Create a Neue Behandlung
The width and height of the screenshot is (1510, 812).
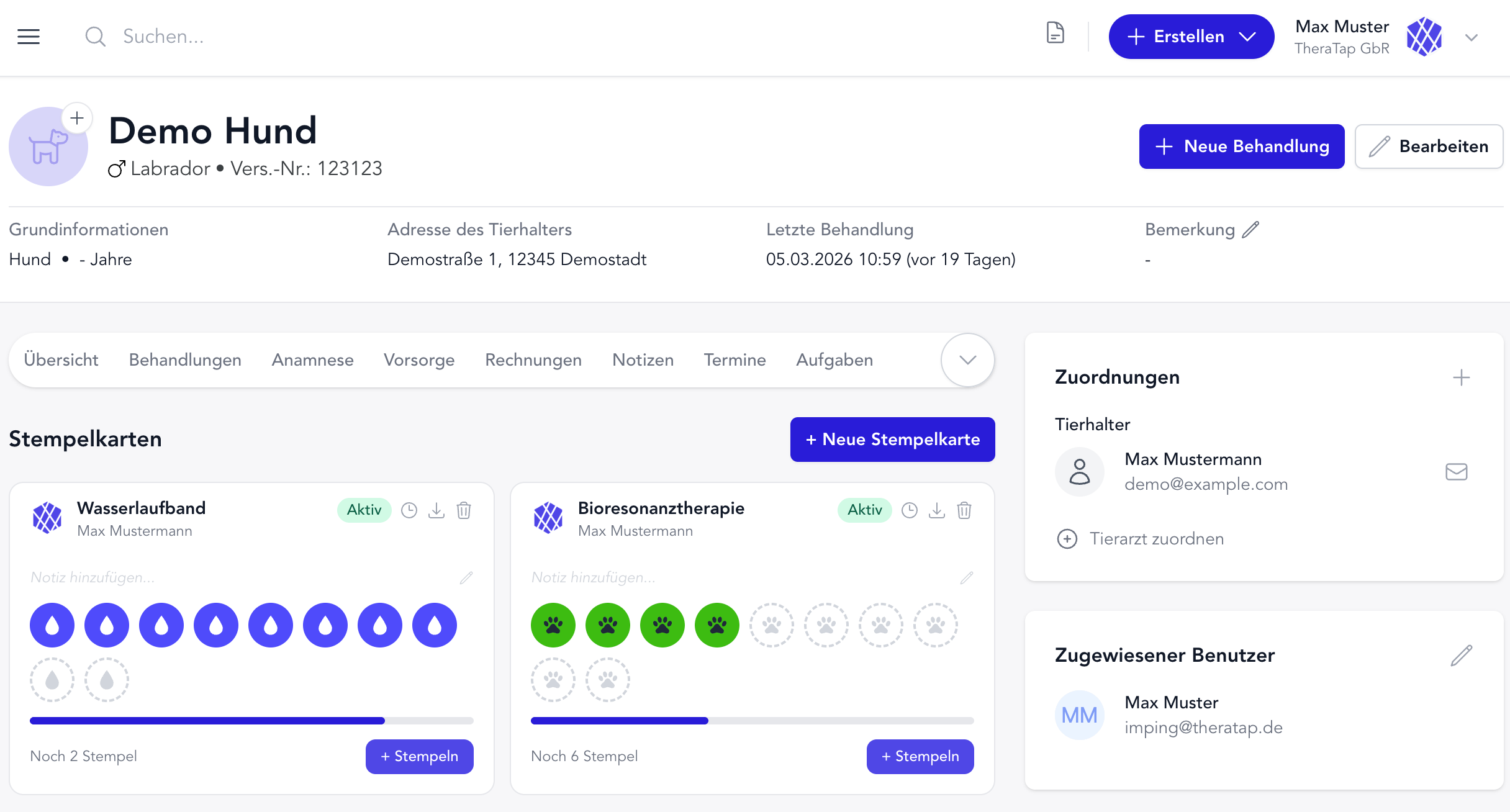(1241, 147)
